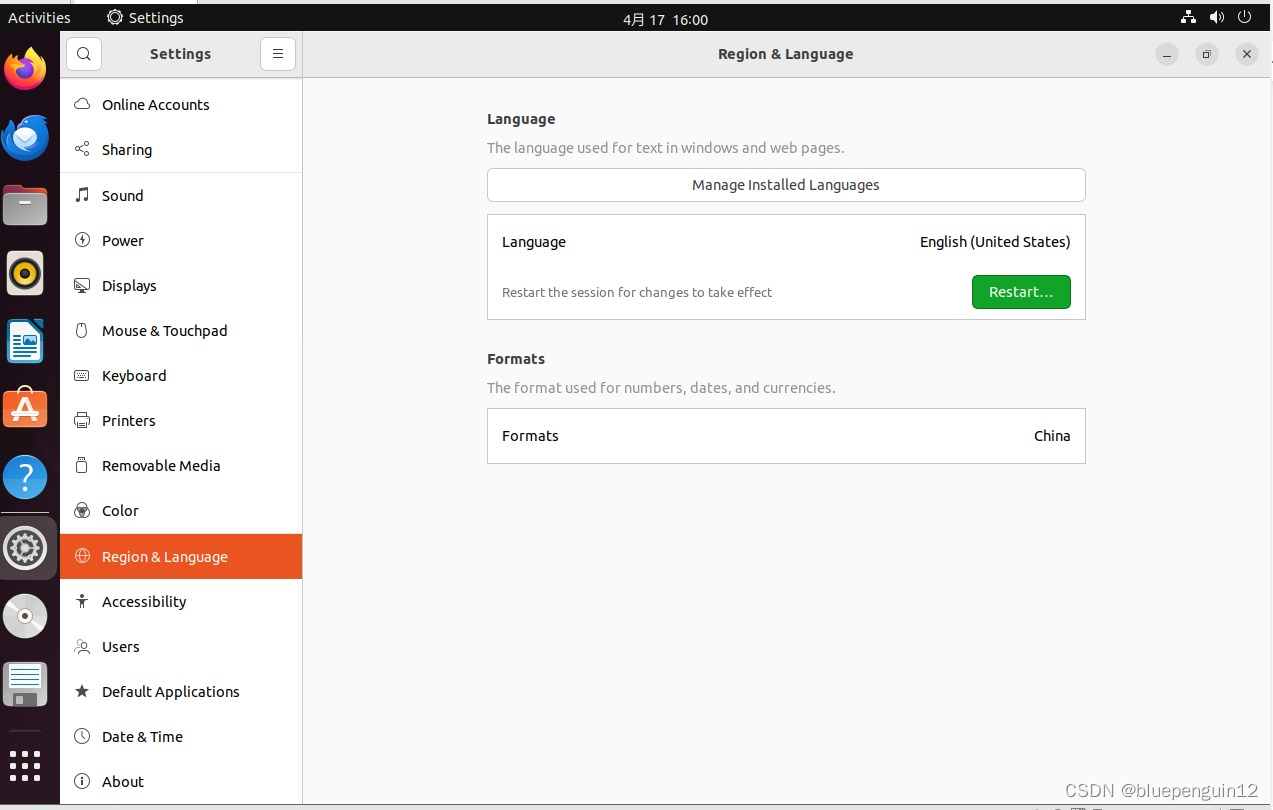Screen dimensions: 1273x810
Task: Open Displays settings label
Action: tap(129, 285)
